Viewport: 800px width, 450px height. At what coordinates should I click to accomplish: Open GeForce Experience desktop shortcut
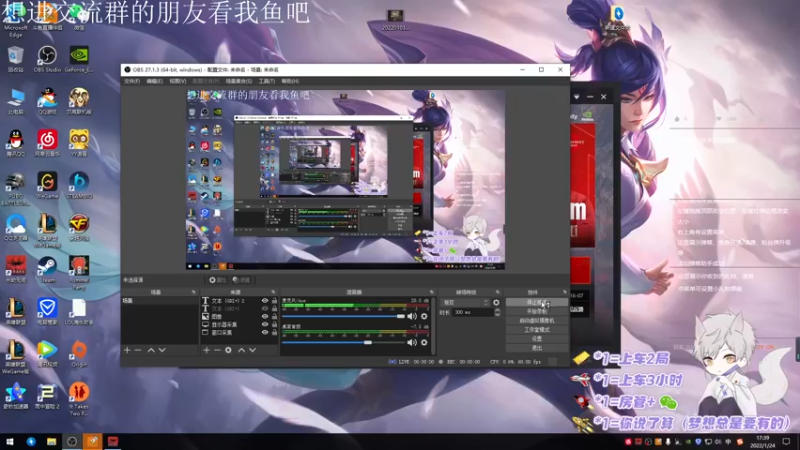[x=79, y=59]
